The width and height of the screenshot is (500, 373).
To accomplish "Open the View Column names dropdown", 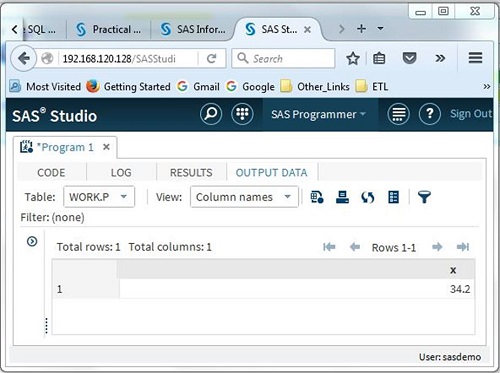I will point(244,197).
